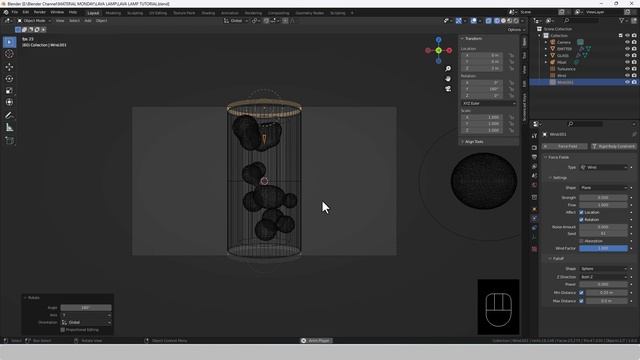This screenshot has width=640, height=360.
Task: Open the Scene properties tab icon
Action: (x=534, y=176)
